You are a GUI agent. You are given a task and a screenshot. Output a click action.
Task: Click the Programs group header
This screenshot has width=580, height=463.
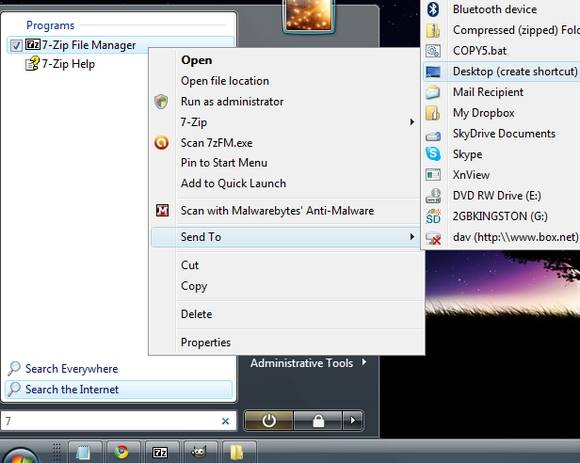pos(50,25)
